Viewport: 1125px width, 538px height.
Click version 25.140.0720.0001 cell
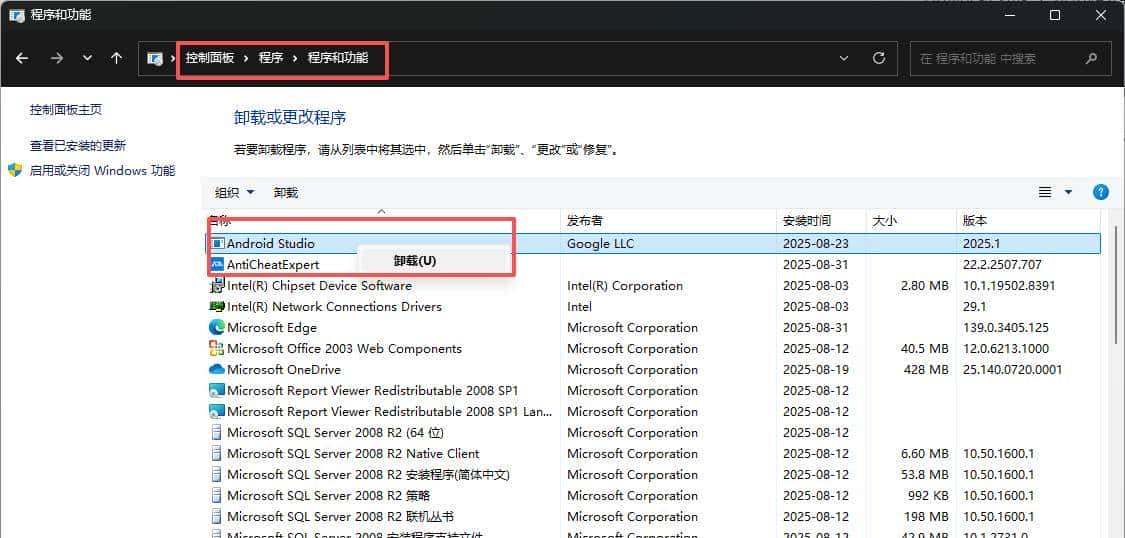1012,369
